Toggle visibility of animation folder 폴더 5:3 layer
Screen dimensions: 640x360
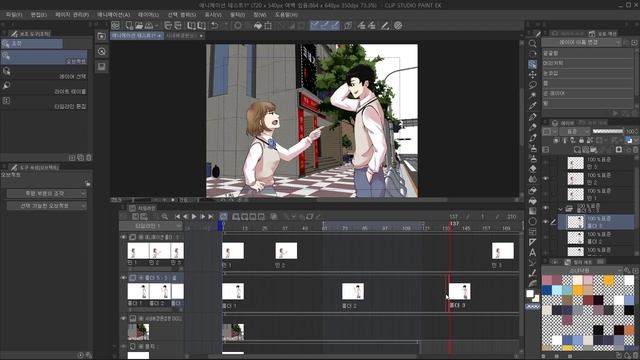[x=546, y=208]
